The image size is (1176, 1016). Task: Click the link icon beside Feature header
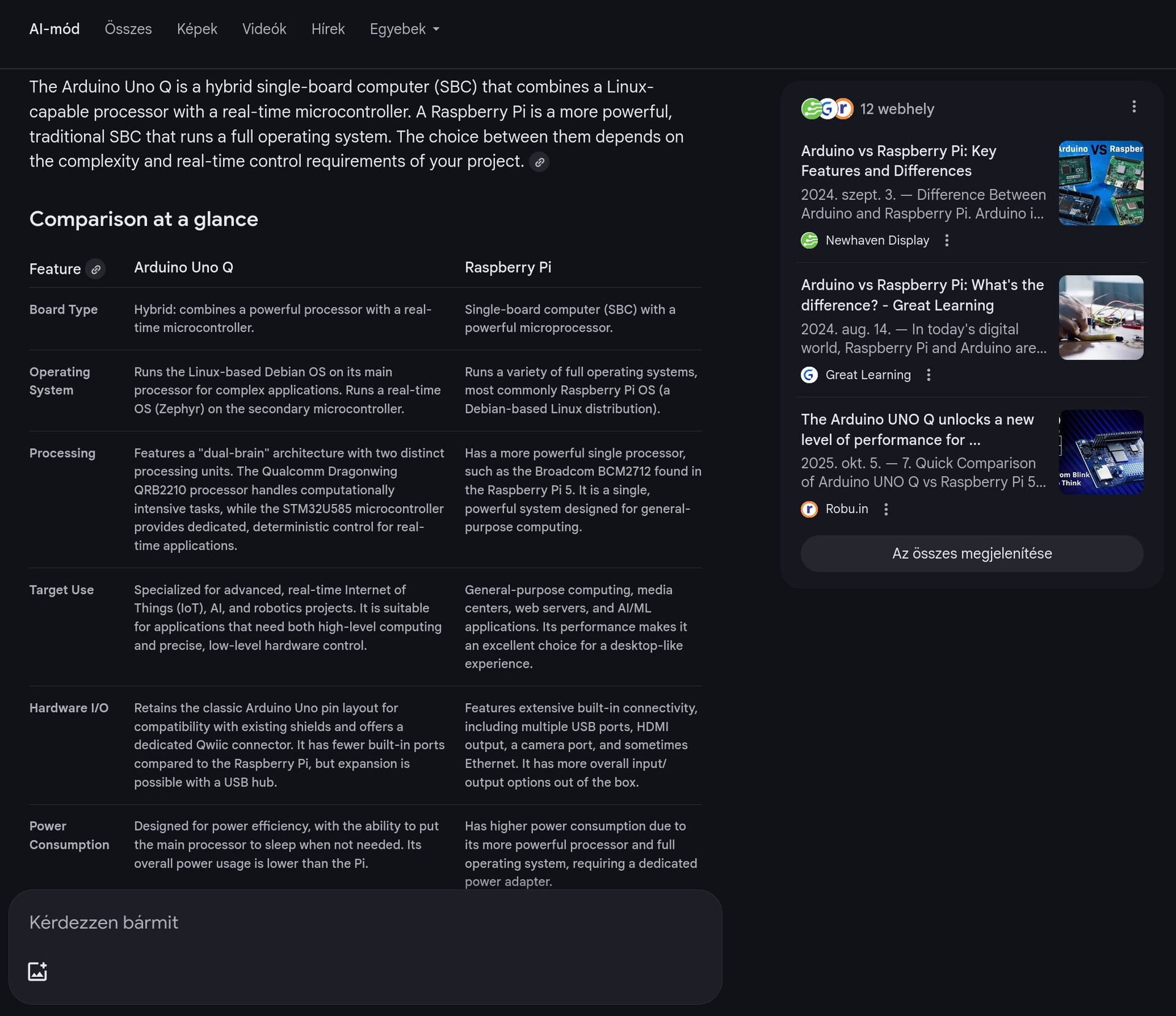point(96,269)
